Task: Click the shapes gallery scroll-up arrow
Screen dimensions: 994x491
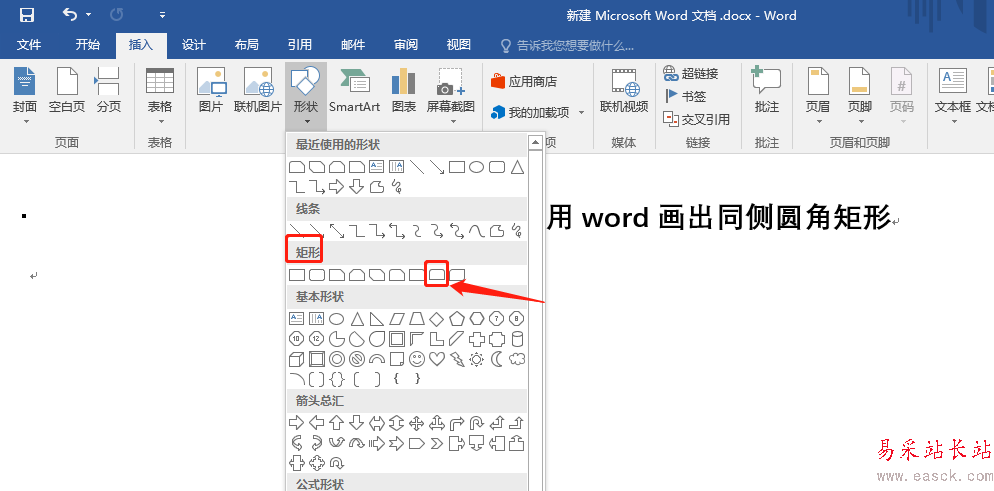Action: 535,142
